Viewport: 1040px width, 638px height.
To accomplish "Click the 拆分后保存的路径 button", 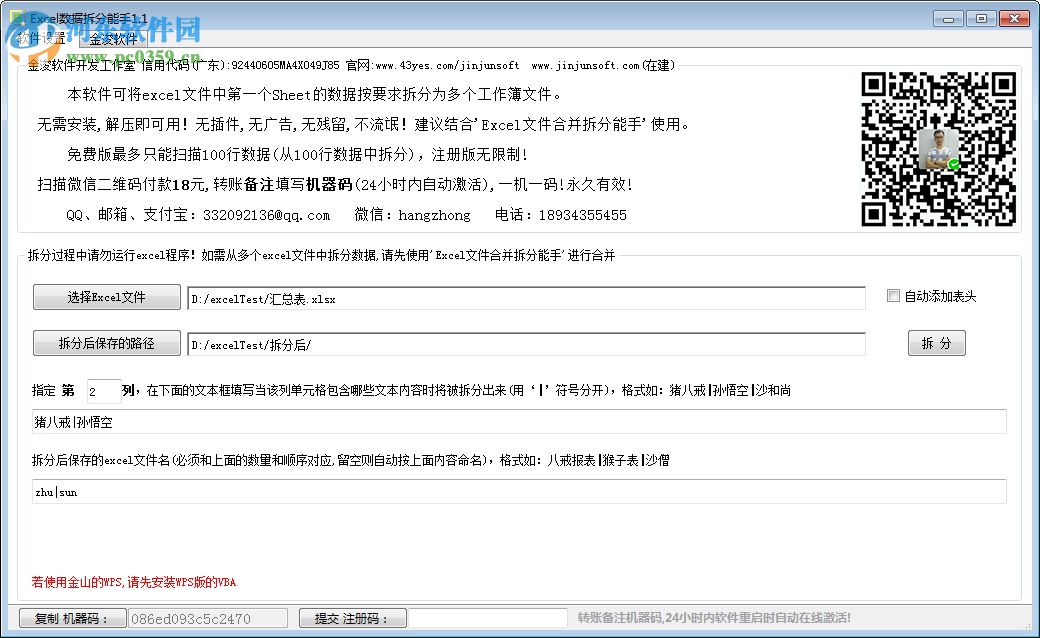I will [106, 343].
